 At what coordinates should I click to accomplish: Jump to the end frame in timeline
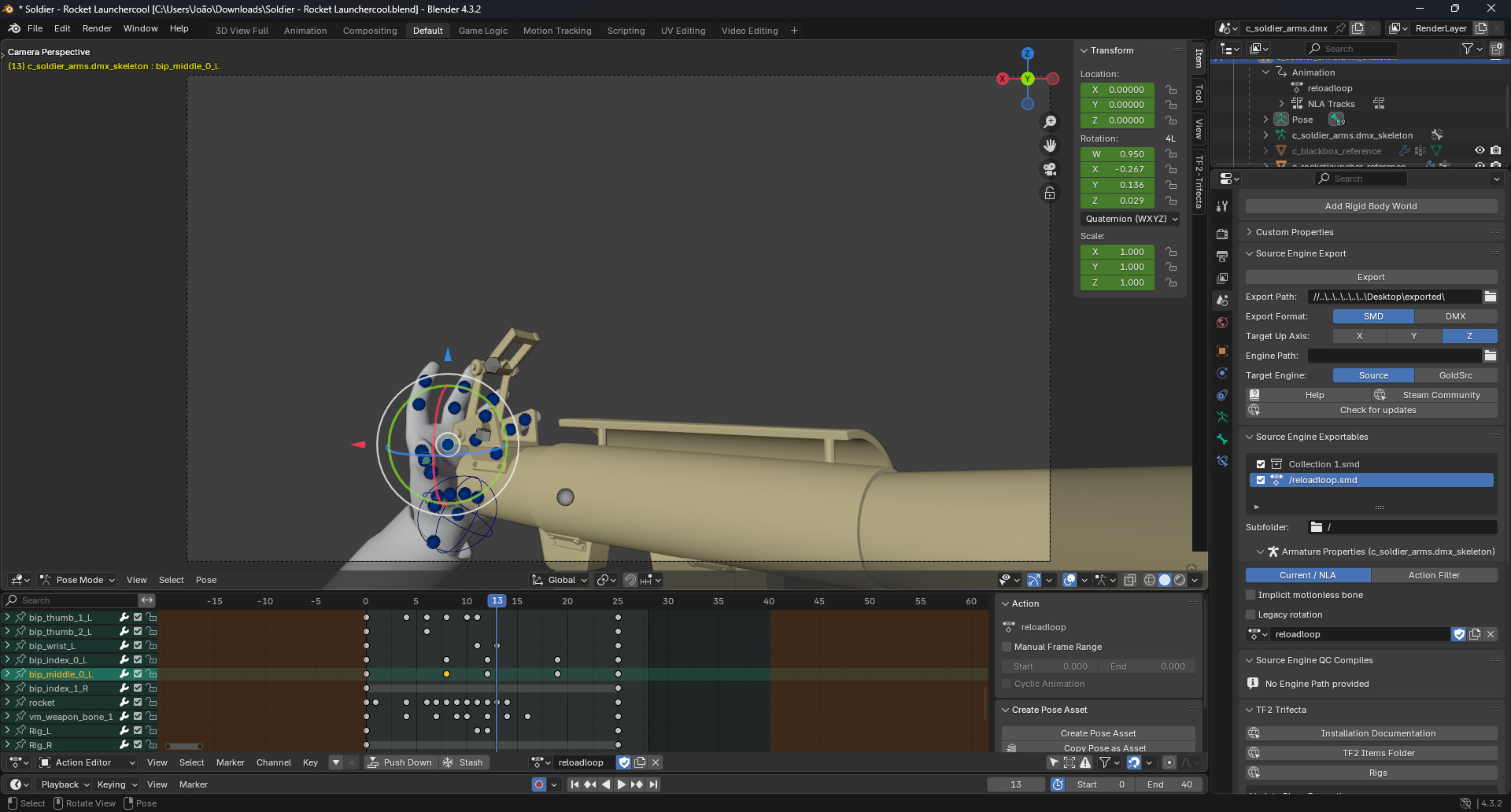[654, 784]
